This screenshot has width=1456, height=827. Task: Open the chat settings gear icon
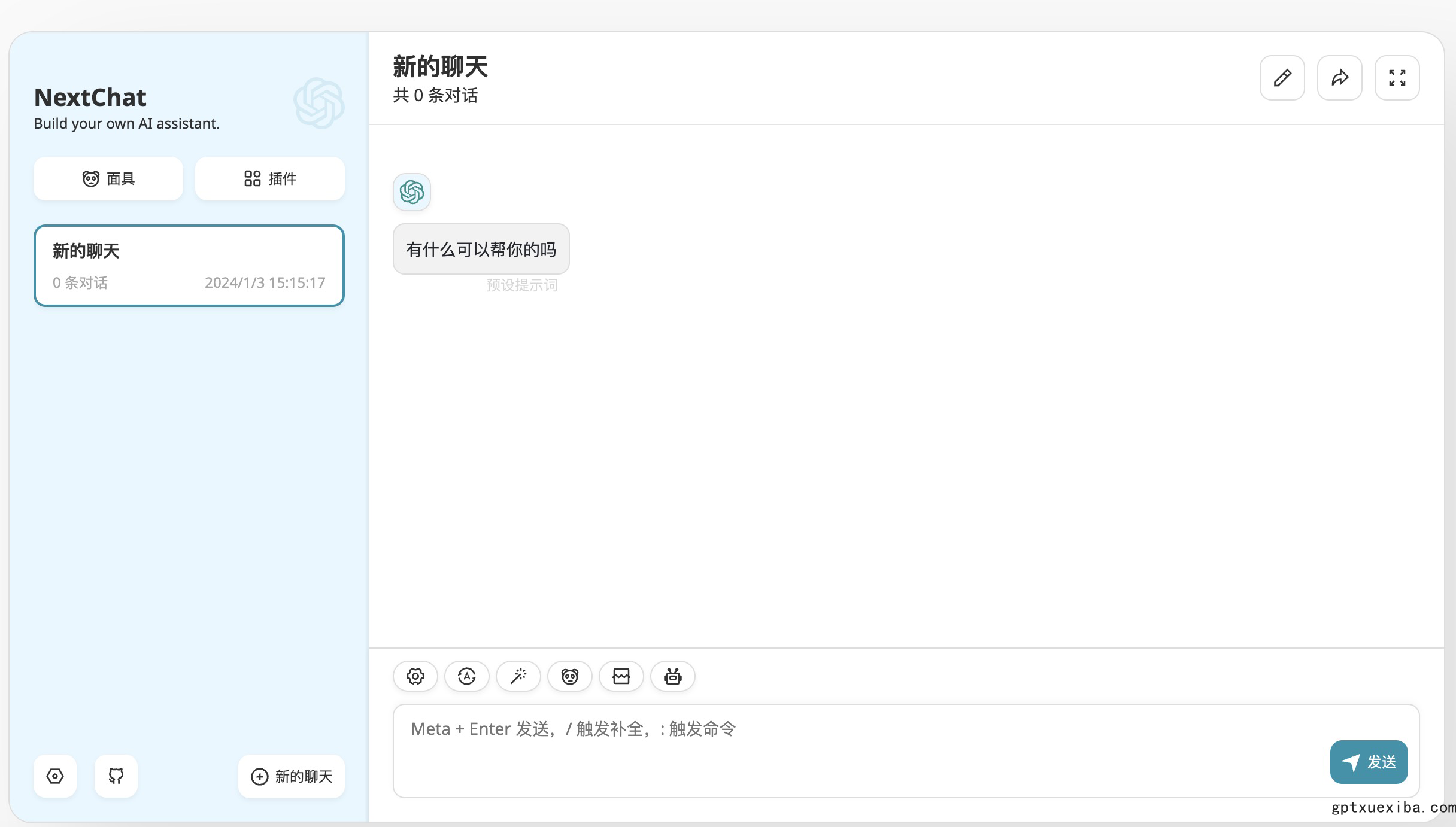click(x=414, y=676)
